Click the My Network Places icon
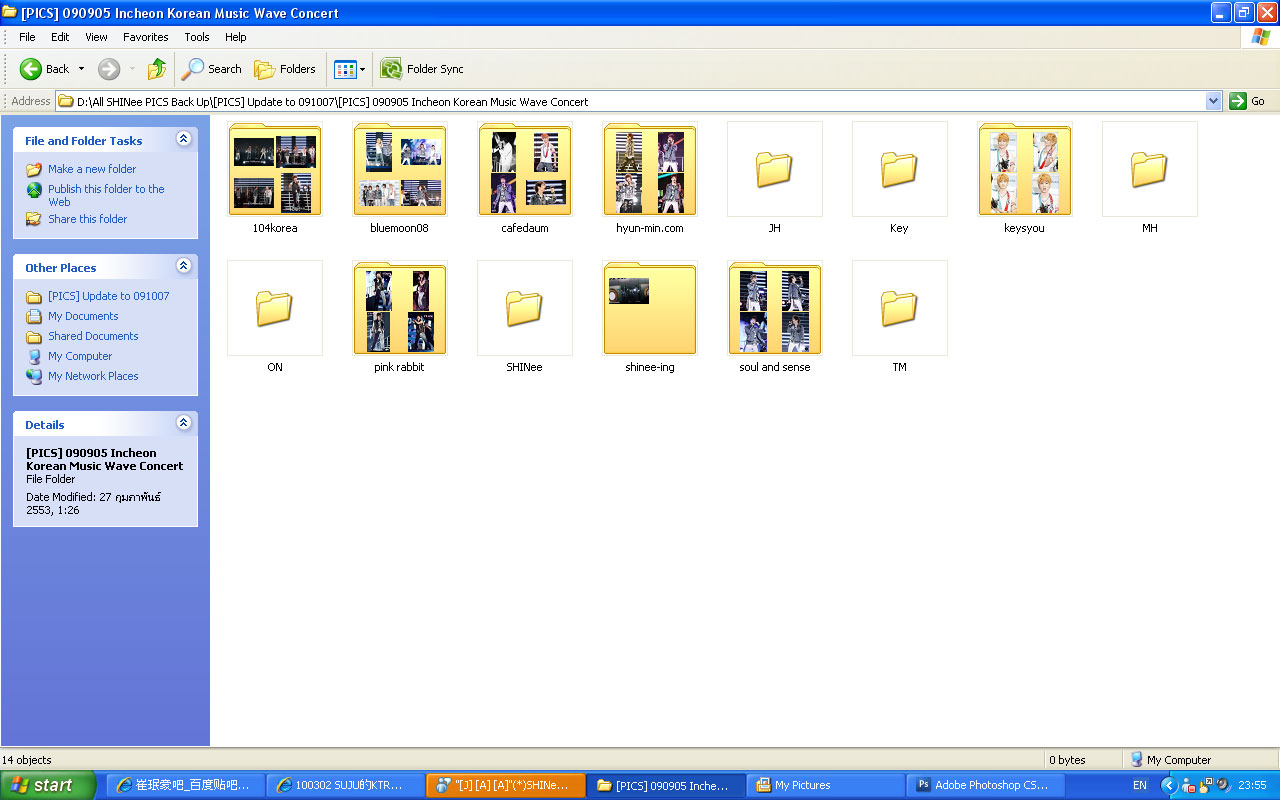1280x800 pixels. [34, 376]
